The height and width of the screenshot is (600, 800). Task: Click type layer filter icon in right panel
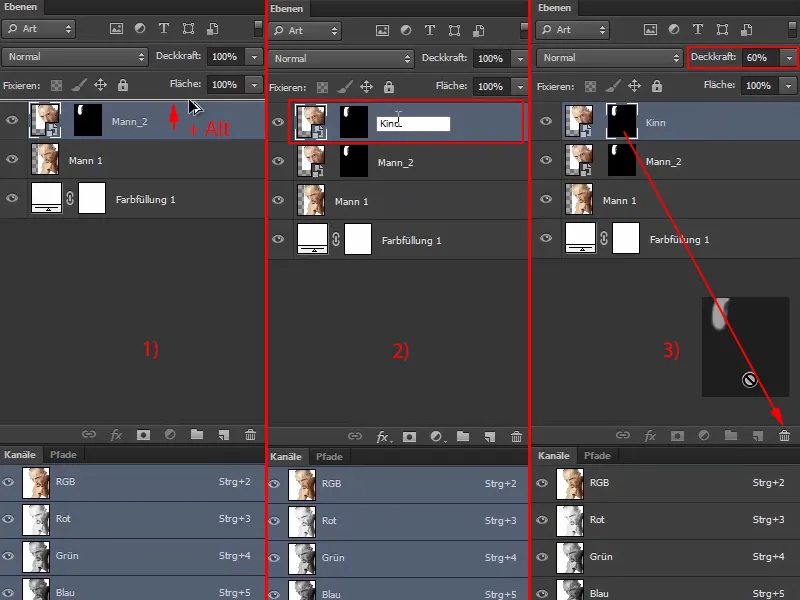pos(697,30)
